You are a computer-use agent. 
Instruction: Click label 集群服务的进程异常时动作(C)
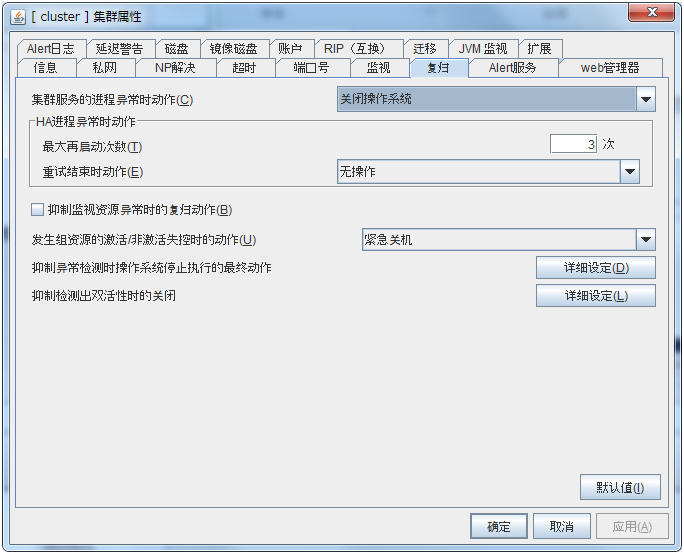[x=112, y=100]
